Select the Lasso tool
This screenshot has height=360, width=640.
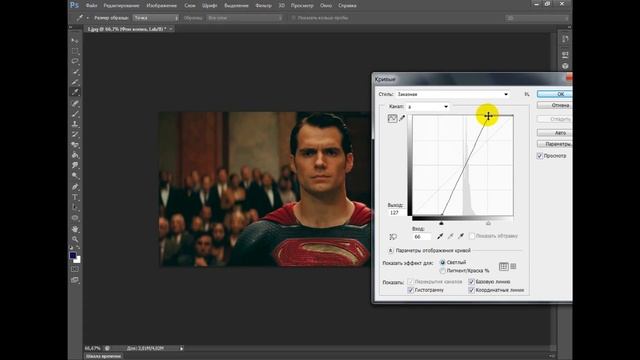pos(75,61)
